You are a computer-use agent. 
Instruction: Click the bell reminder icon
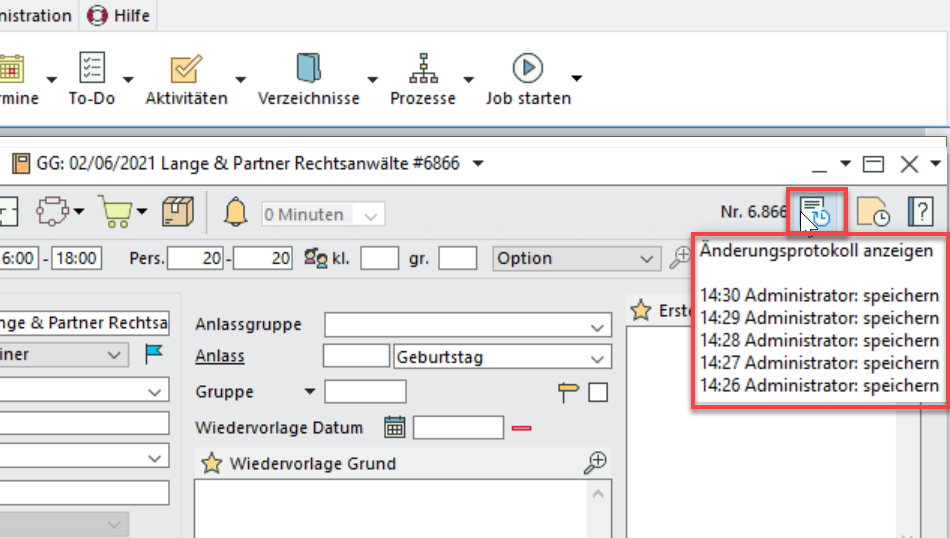[x=235, y=213]
